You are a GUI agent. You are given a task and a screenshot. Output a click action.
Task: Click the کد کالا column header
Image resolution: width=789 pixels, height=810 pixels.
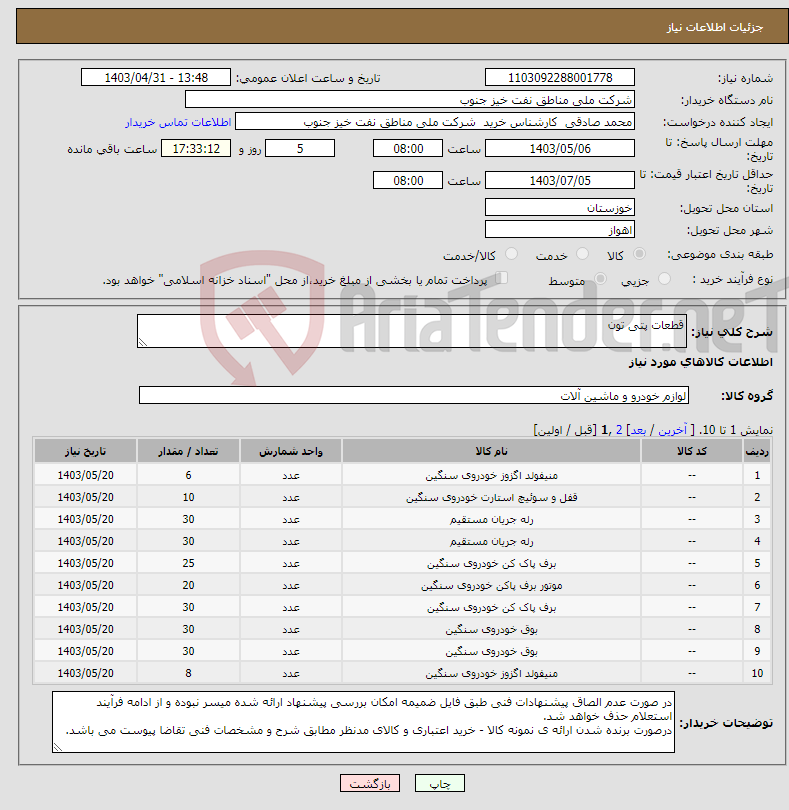point(691,451)
